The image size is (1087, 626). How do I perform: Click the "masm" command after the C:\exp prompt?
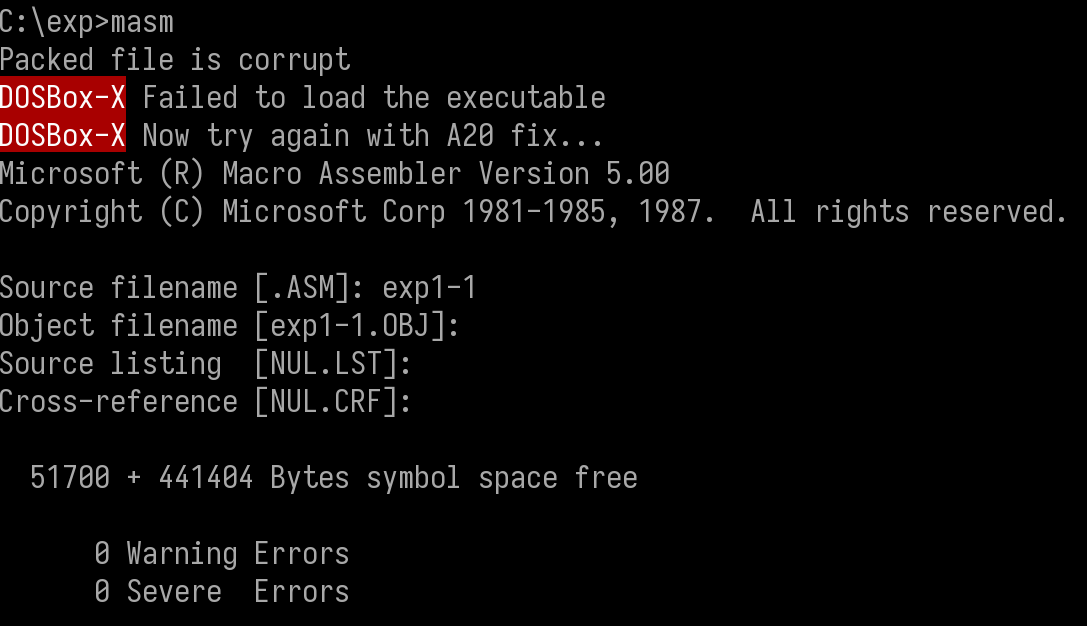point(142,21)
